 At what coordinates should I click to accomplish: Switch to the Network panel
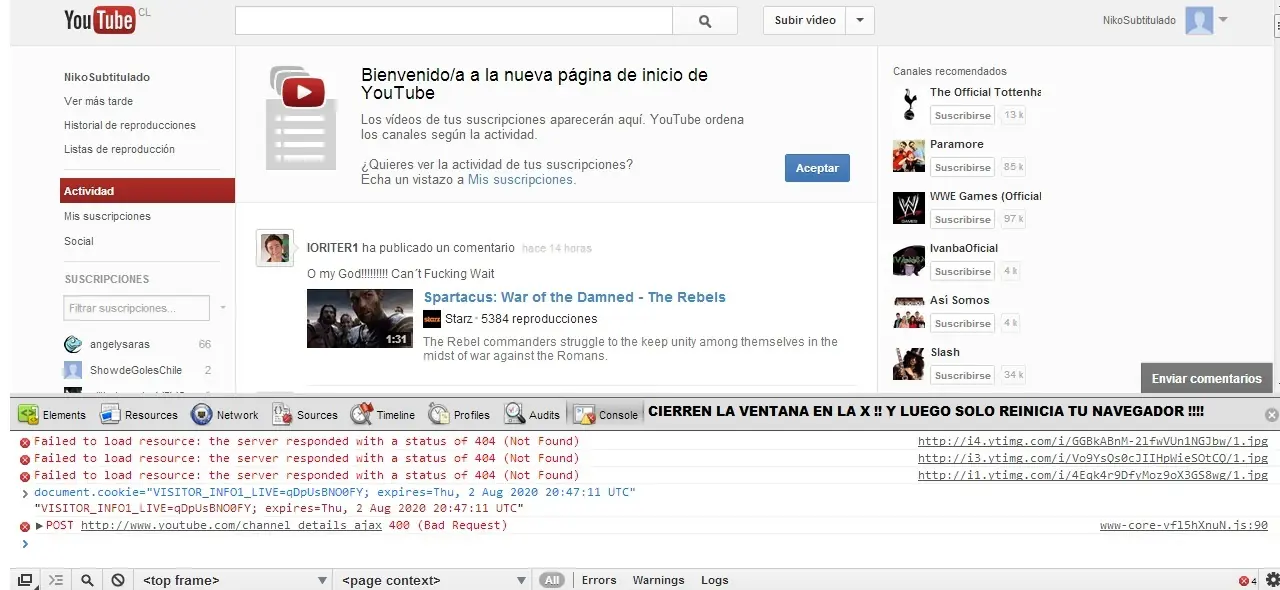tap(225, 414)
